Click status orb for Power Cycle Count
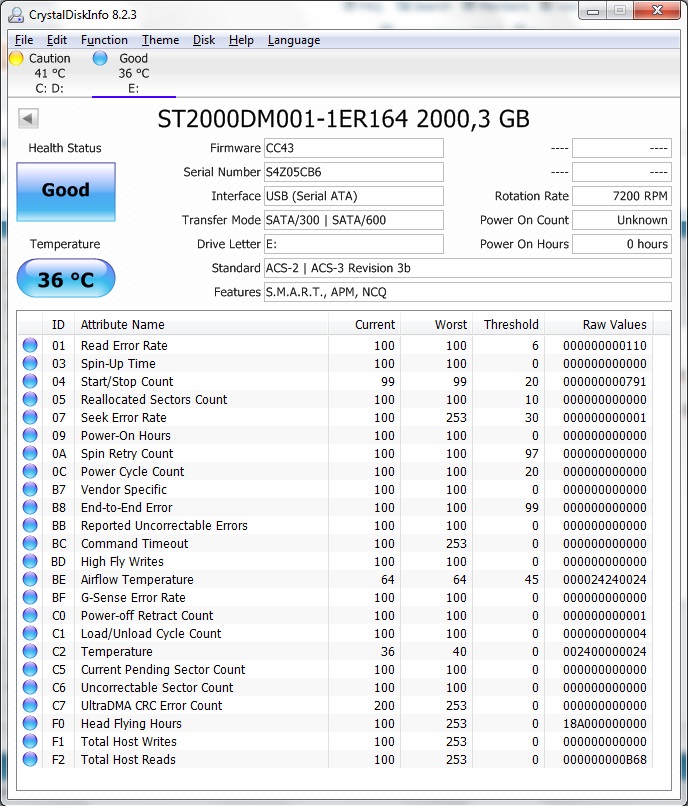The image size is (690, 810). click(30, 471)
